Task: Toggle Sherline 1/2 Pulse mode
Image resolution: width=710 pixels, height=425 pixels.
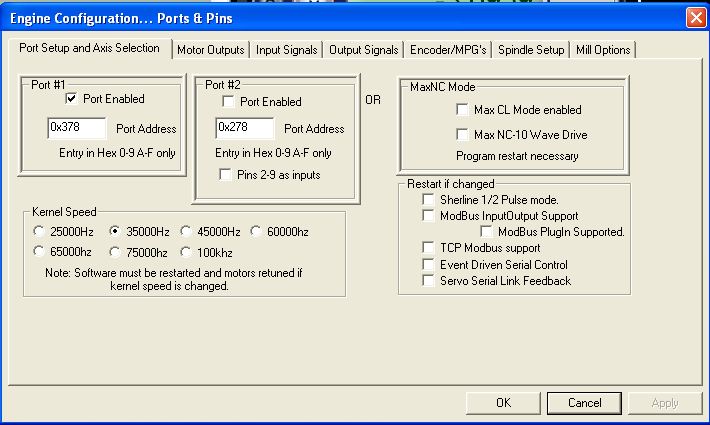Action: click(429, 200)
